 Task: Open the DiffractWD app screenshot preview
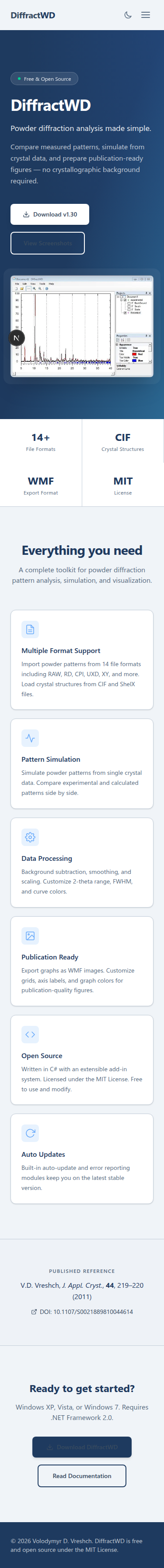82,326
